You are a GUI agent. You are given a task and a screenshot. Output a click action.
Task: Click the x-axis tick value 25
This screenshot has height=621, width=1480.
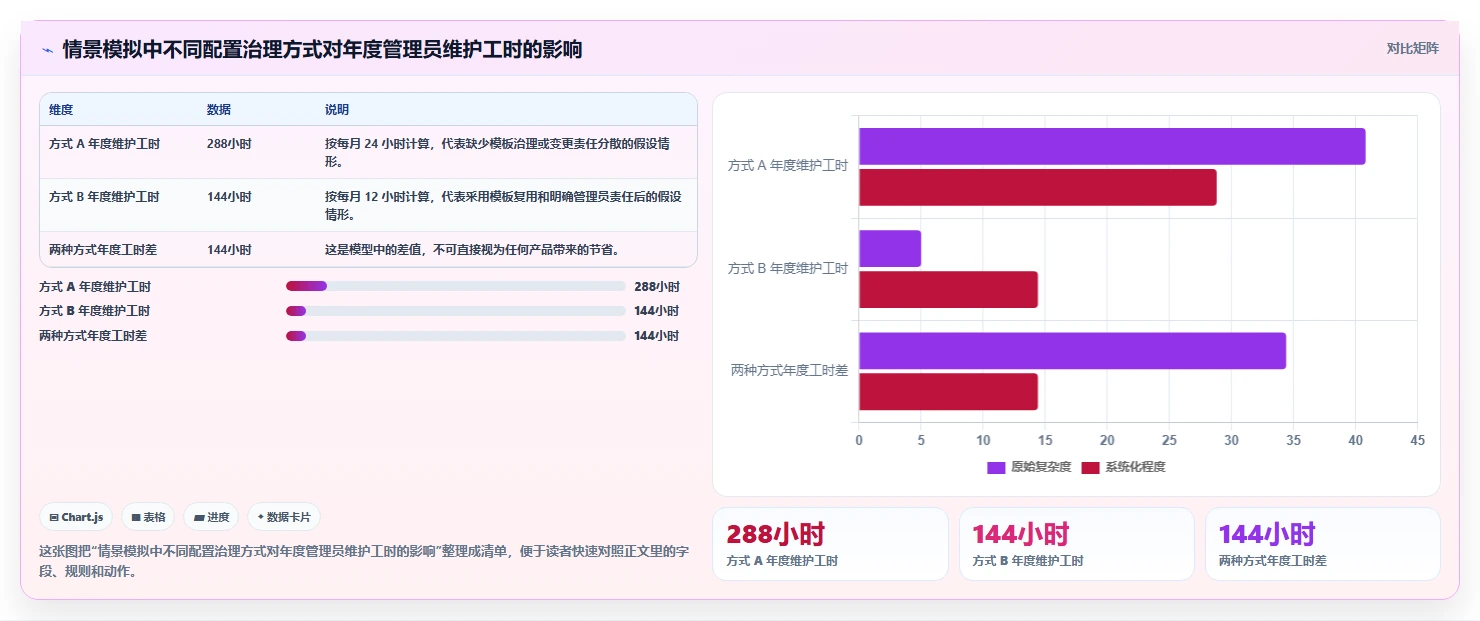point(1169,440)
